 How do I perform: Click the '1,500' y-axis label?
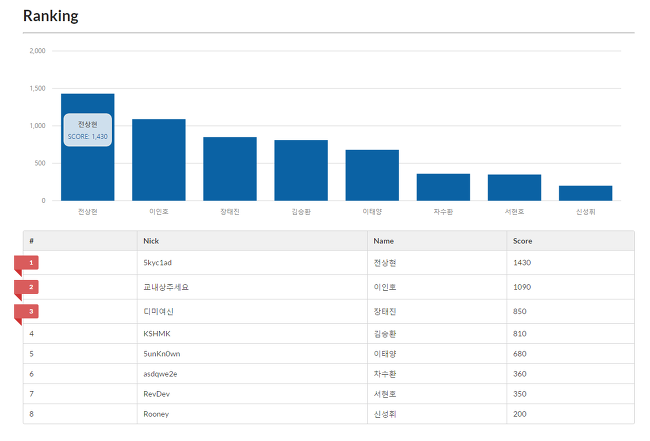pos(37,88)
